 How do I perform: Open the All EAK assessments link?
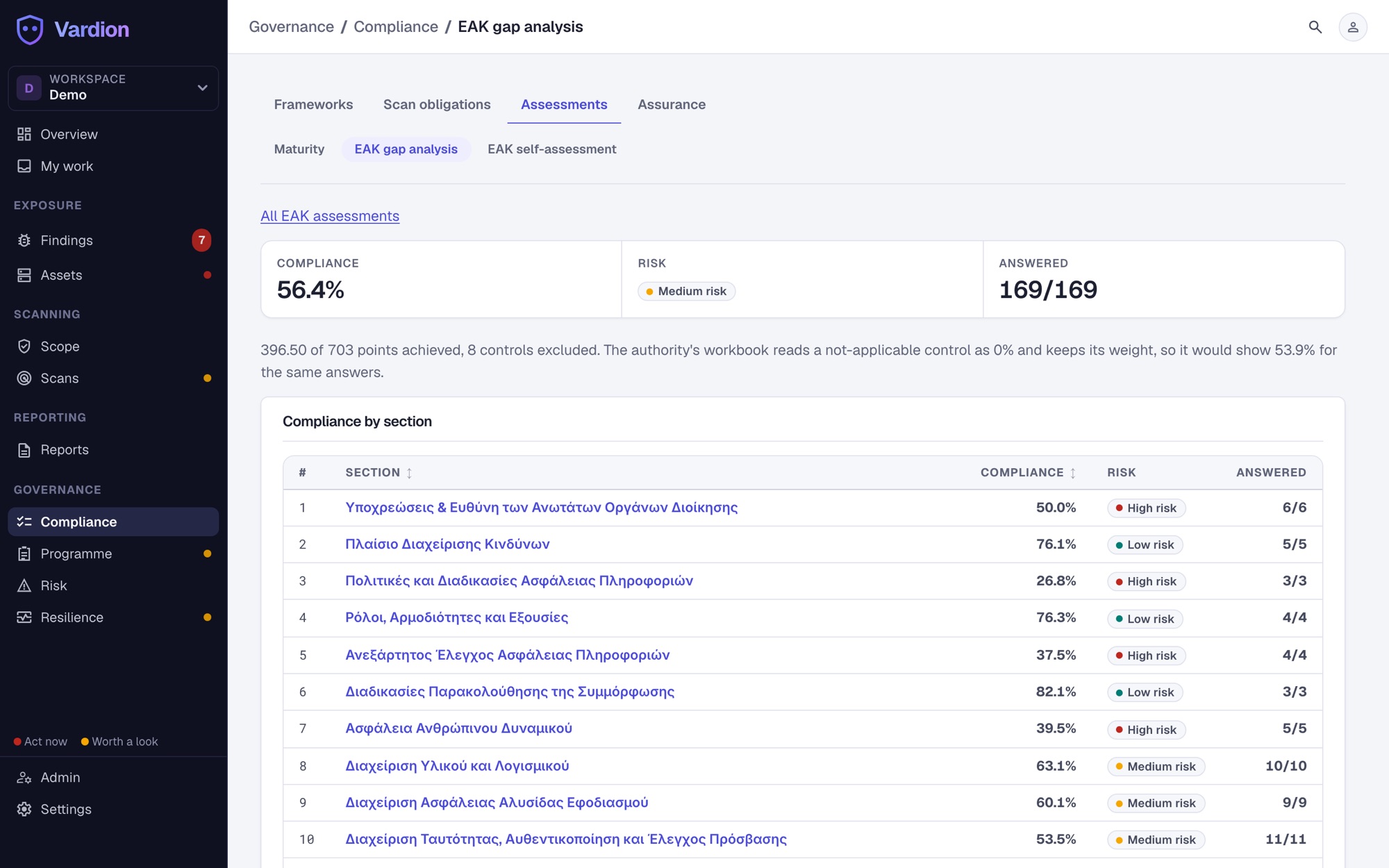point(330,216)
